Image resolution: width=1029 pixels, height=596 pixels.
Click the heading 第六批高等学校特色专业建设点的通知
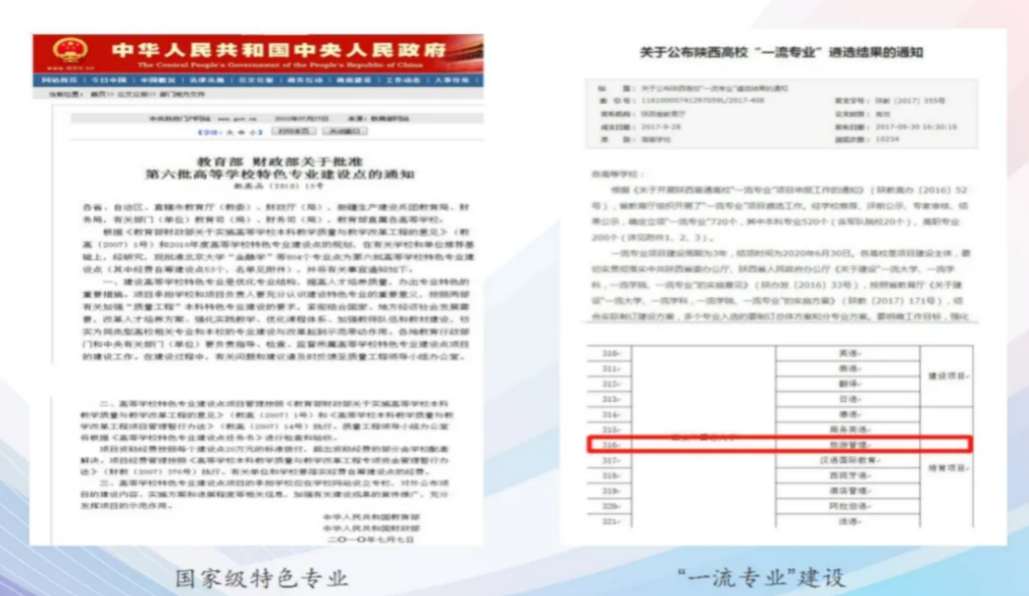coord(280,175)
